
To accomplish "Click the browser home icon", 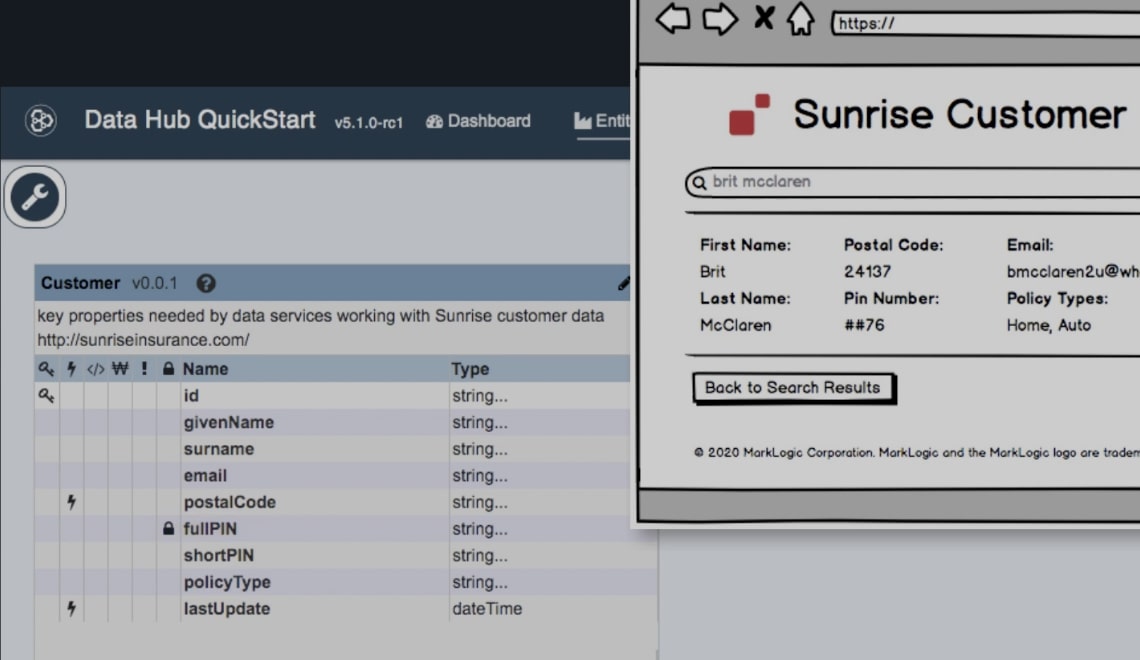I will pos(800,18).
